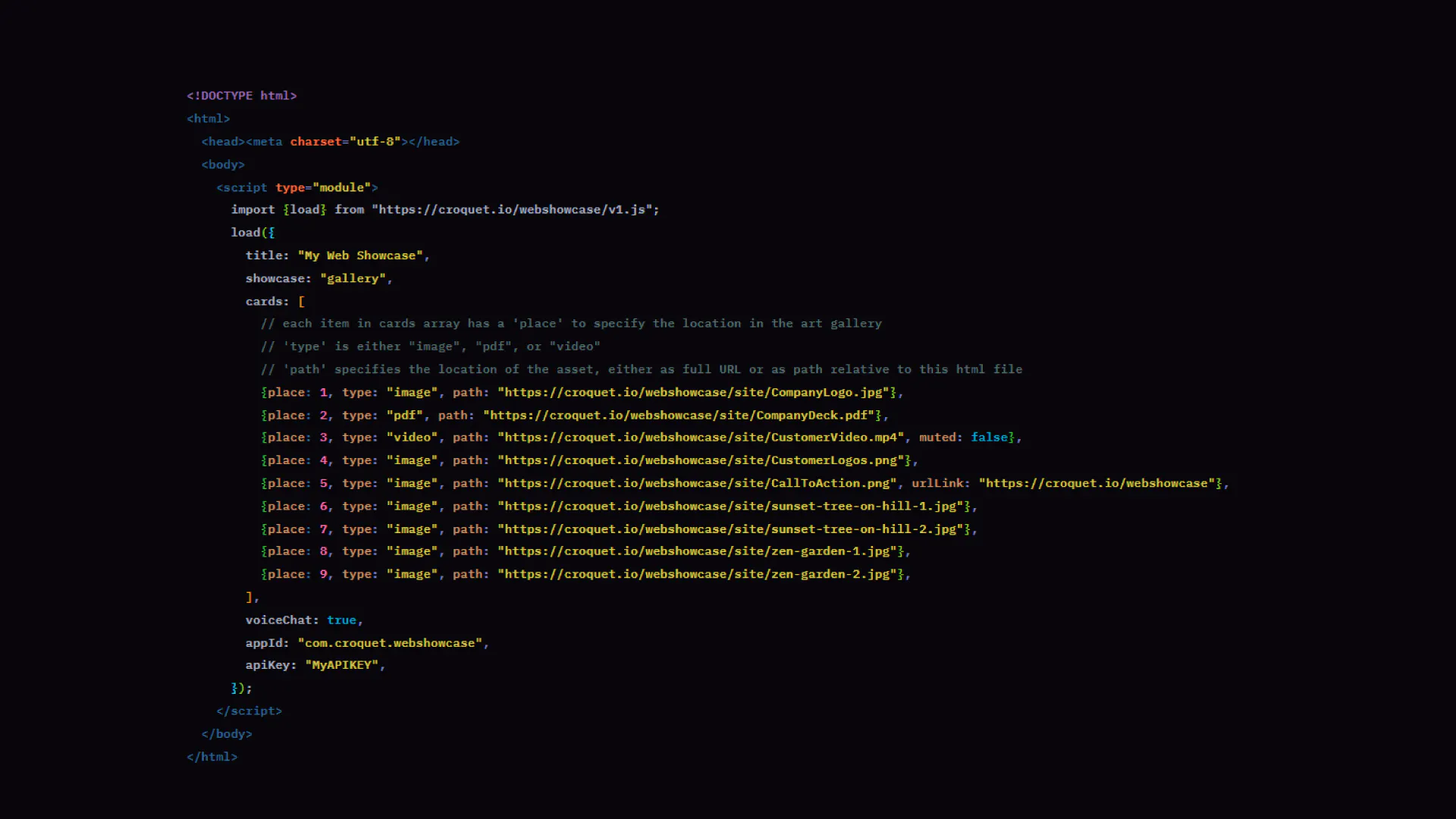Click the "muted:" property on place 3
Viewport: 1456px width, 819px height.
941,438
